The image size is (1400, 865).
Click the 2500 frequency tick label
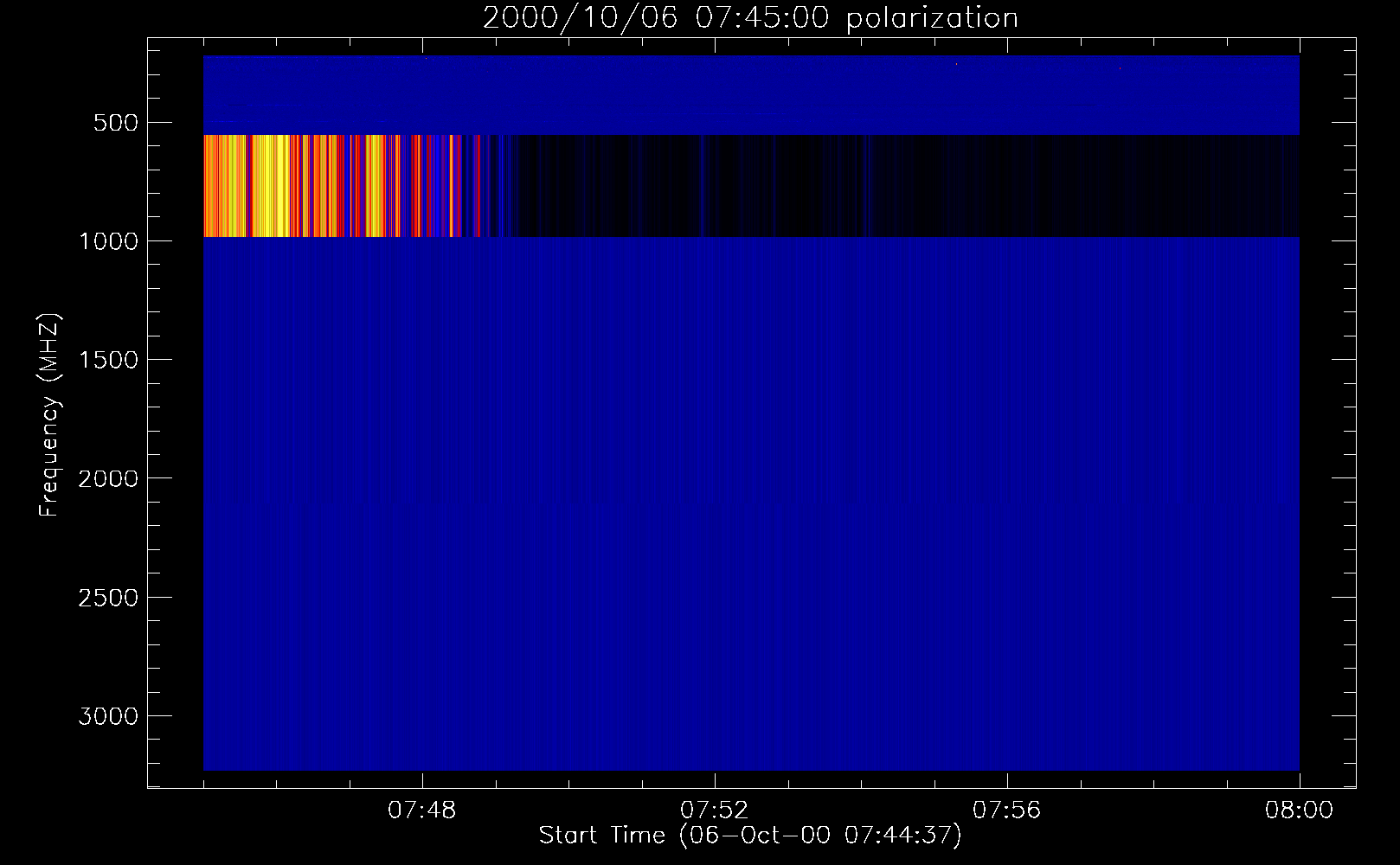[x=108, y=598]
